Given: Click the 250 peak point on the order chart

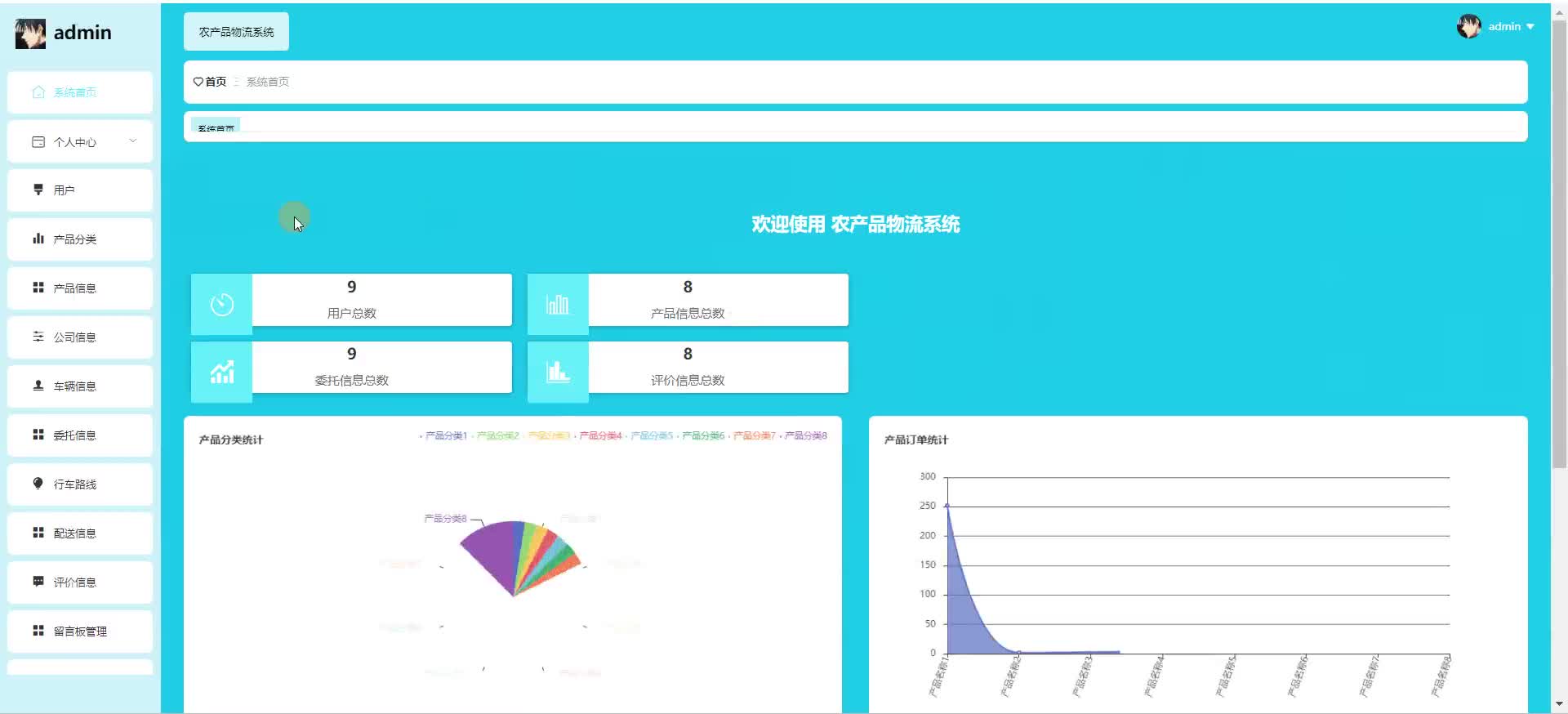Looking at the screenshot, I should coord(947,506).
